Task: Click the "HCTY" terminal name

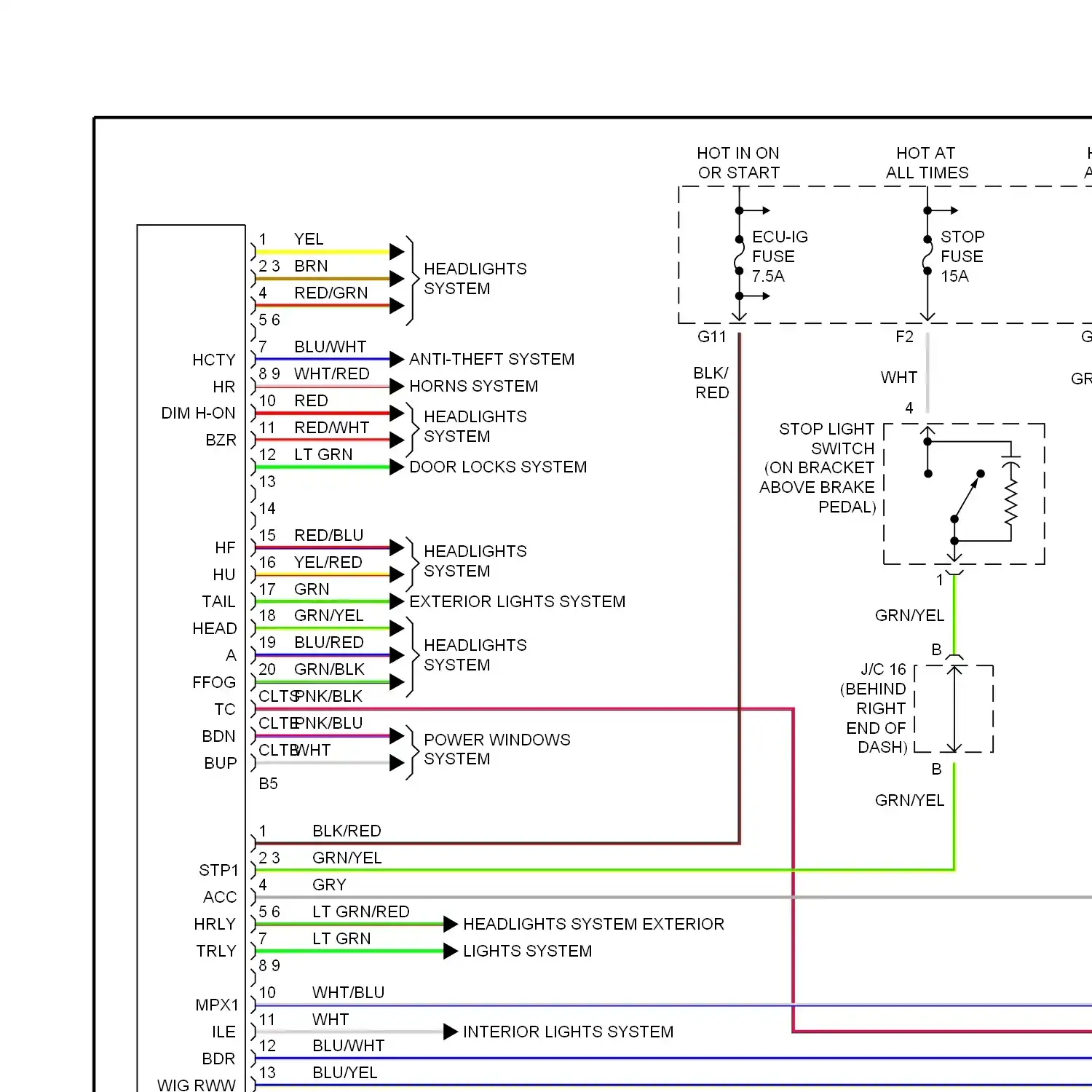Action: point(214,360)
